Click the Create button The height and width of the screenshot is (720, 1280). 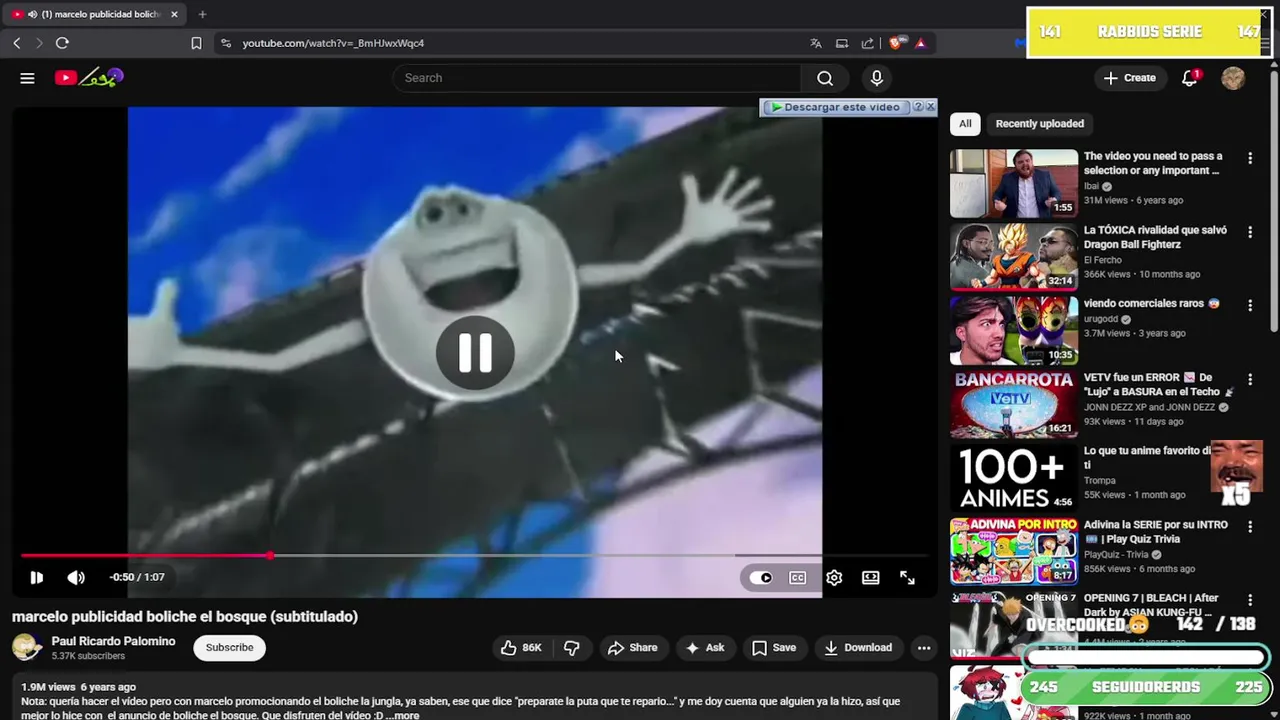[x=1129, y=78]
